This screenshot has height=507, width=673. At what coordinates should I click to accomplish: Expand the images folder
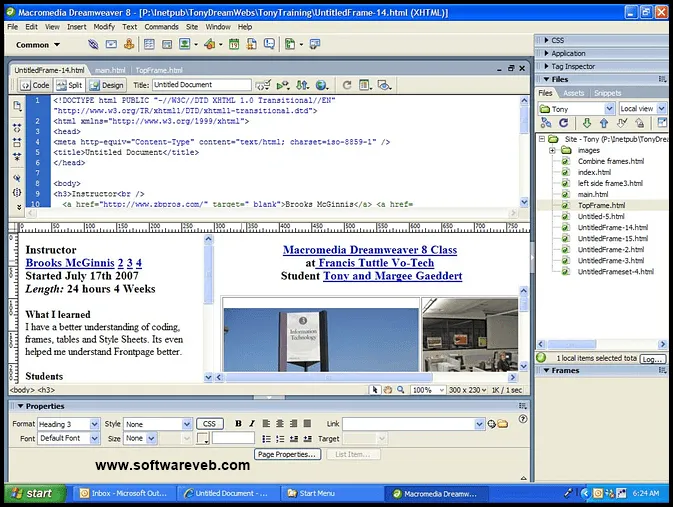[x=552, y=150]
